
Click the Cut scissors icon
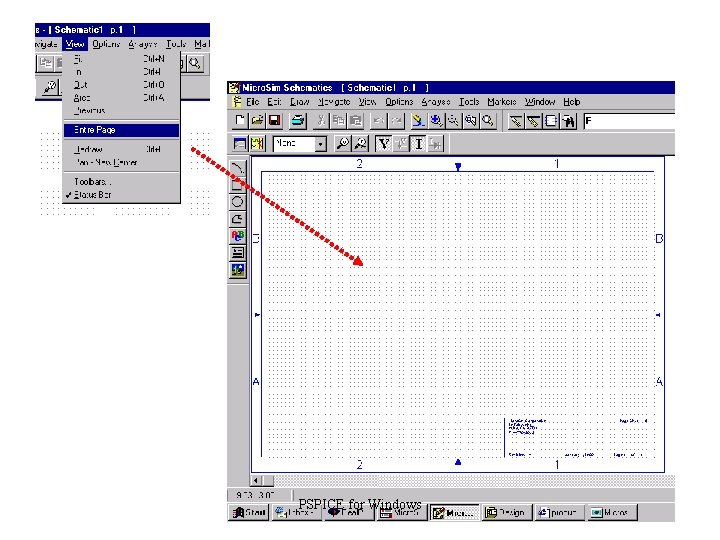click(x=321, y=121)
